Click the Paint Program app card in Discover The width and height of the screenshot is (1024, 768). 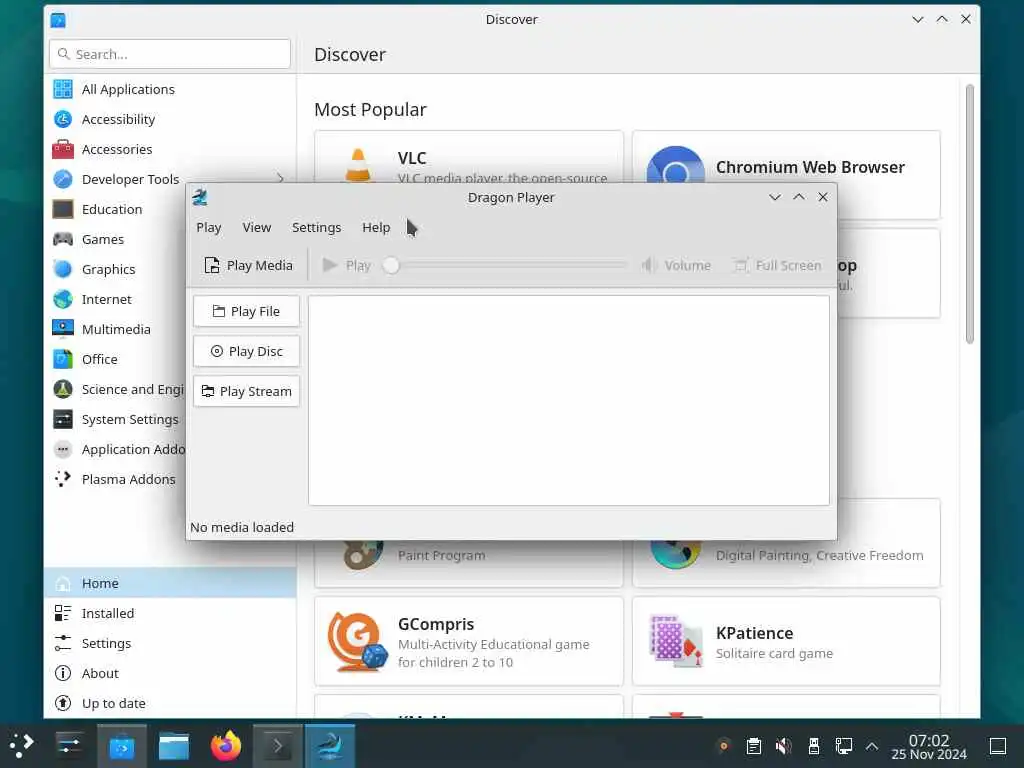pyautogui.click(x=468, y=564)
